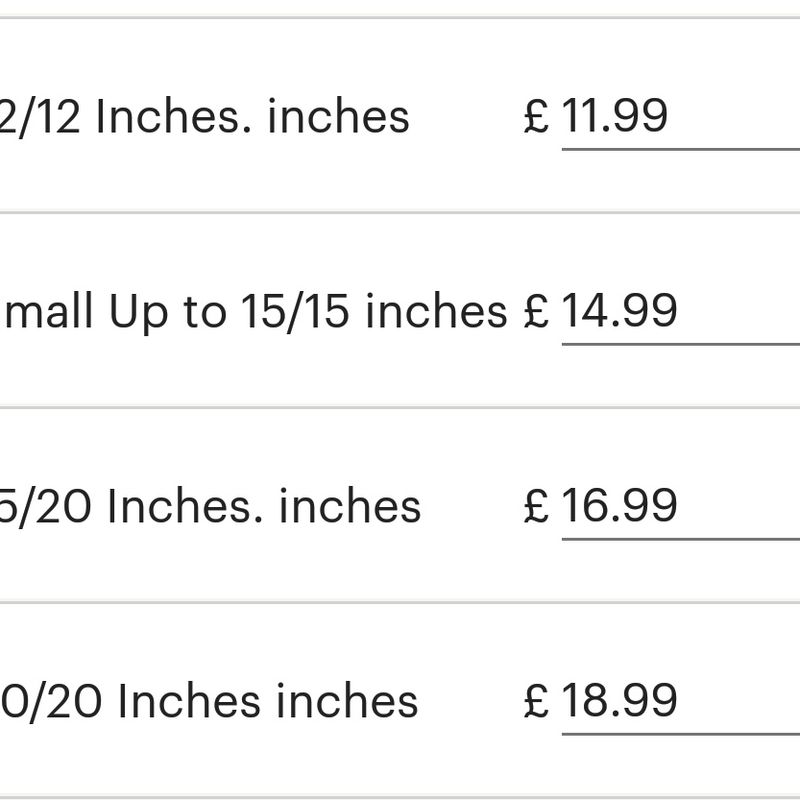800x800 pixels.
Task: Click the underline below the 11.99 price
Action: pos(680,149)
